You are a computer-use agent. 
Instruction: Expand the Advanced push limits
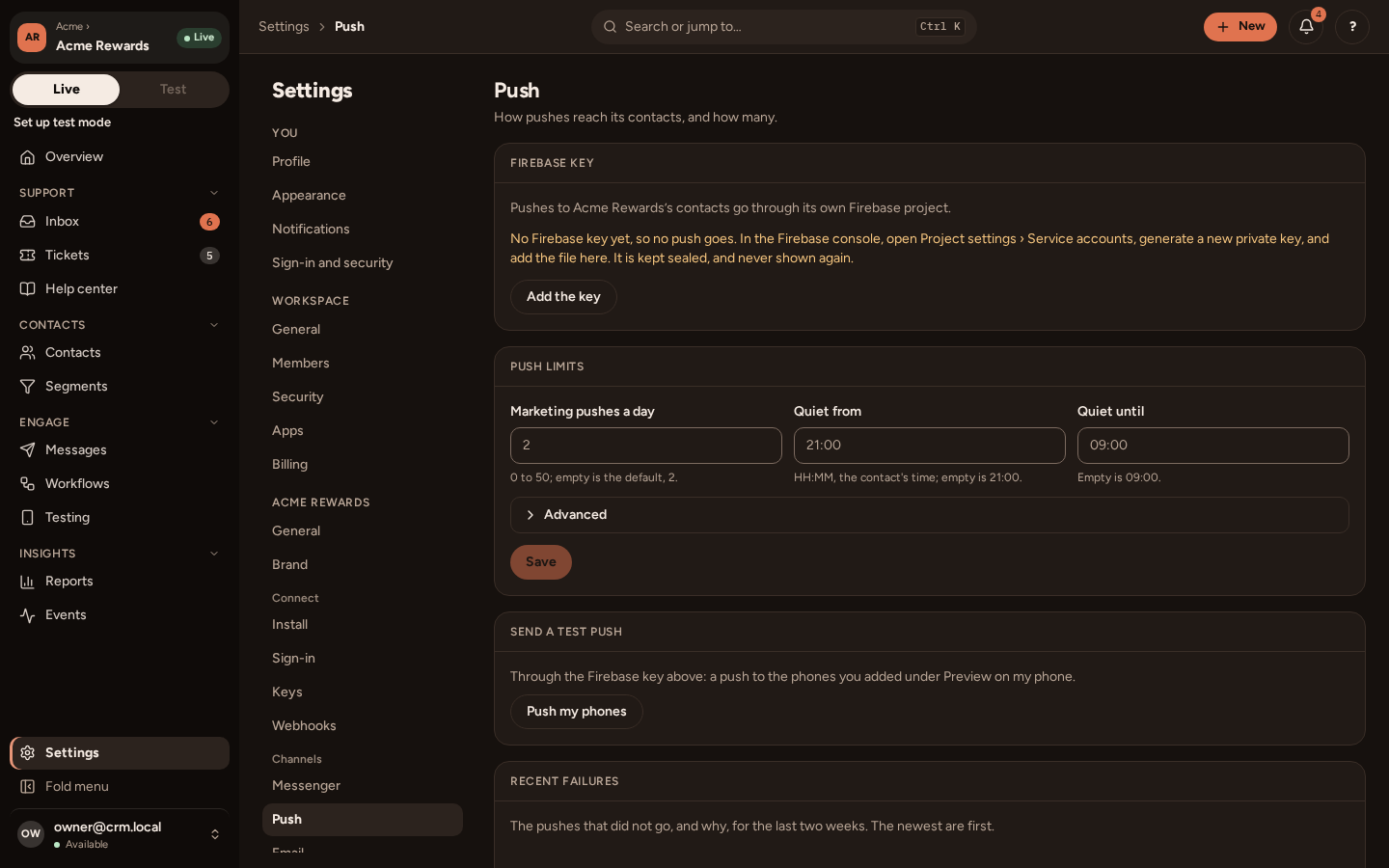(x=929, y=515)
